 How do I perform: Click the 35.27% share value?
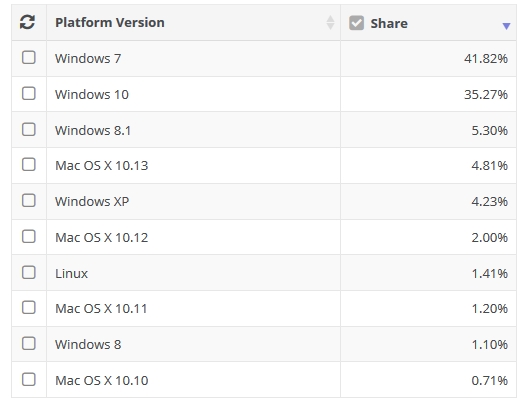tap(486, 95)
